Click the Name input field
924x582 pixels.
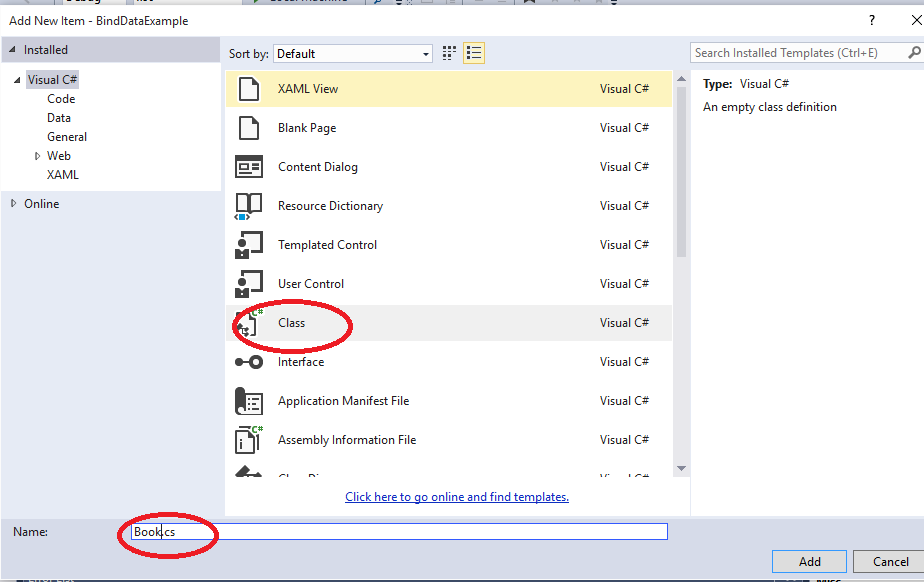399,531
